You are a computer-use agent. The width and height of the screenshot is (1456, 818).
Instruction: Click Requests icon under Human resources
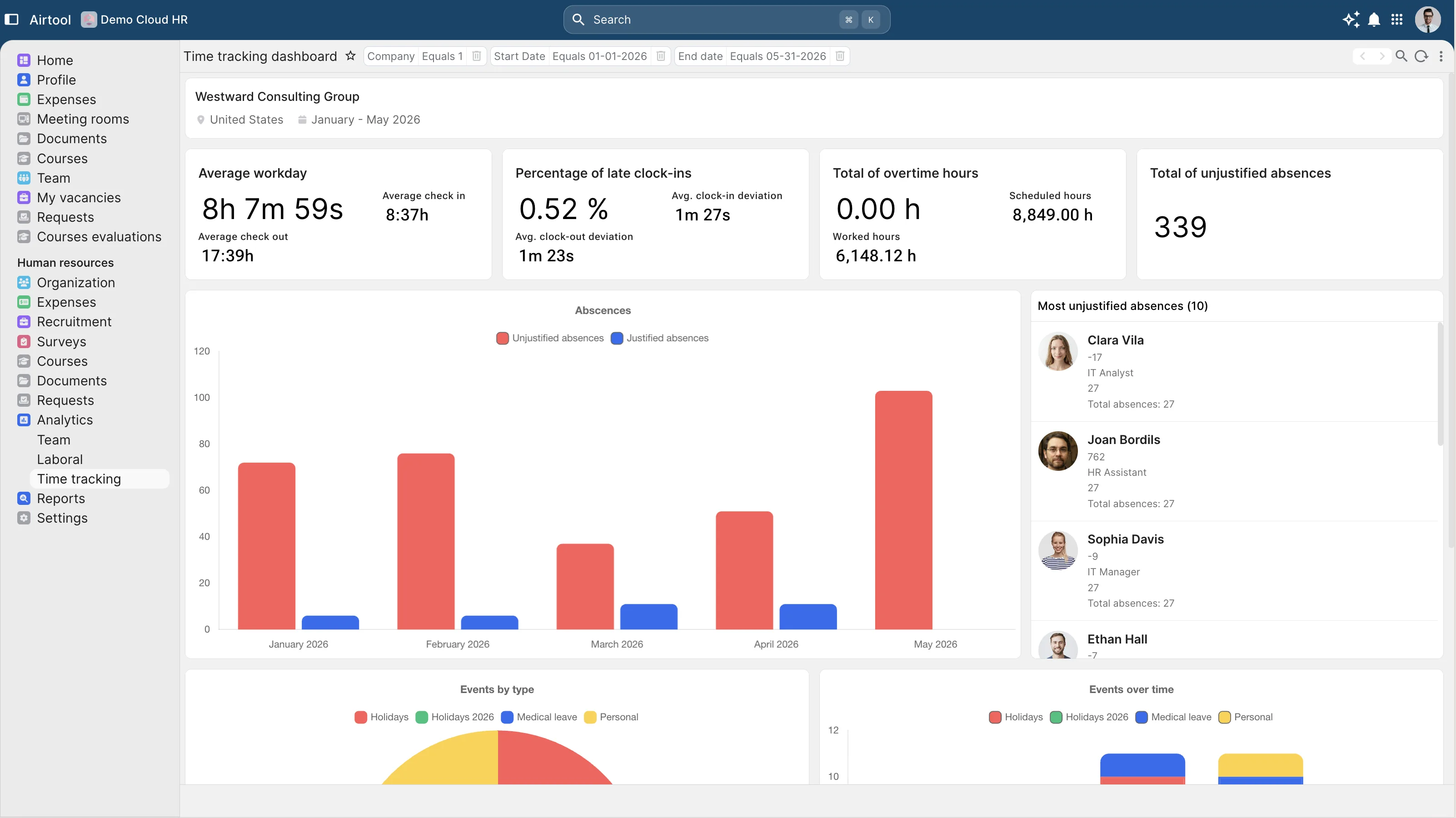click(x=24, y=400)
